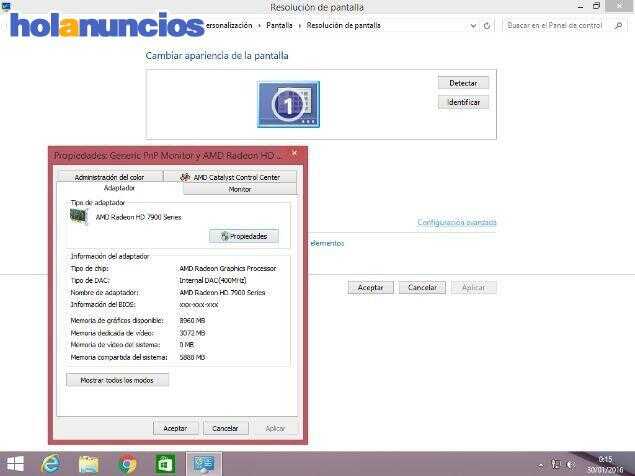635x476 pixels.
Task: Click the Pantalla breadcrumb
Action: (x=279, y=26)
